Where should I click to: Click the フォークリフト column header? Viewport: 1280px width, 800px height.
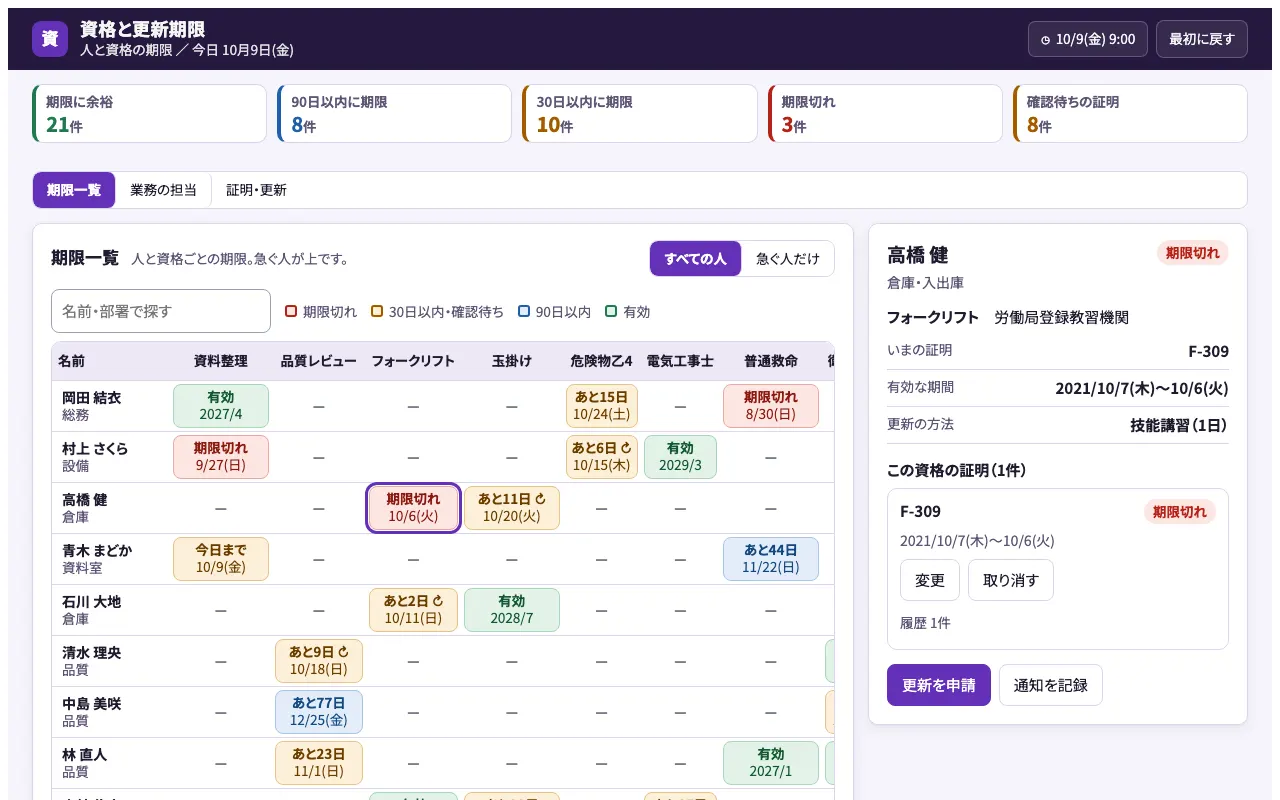pos(413,361)
